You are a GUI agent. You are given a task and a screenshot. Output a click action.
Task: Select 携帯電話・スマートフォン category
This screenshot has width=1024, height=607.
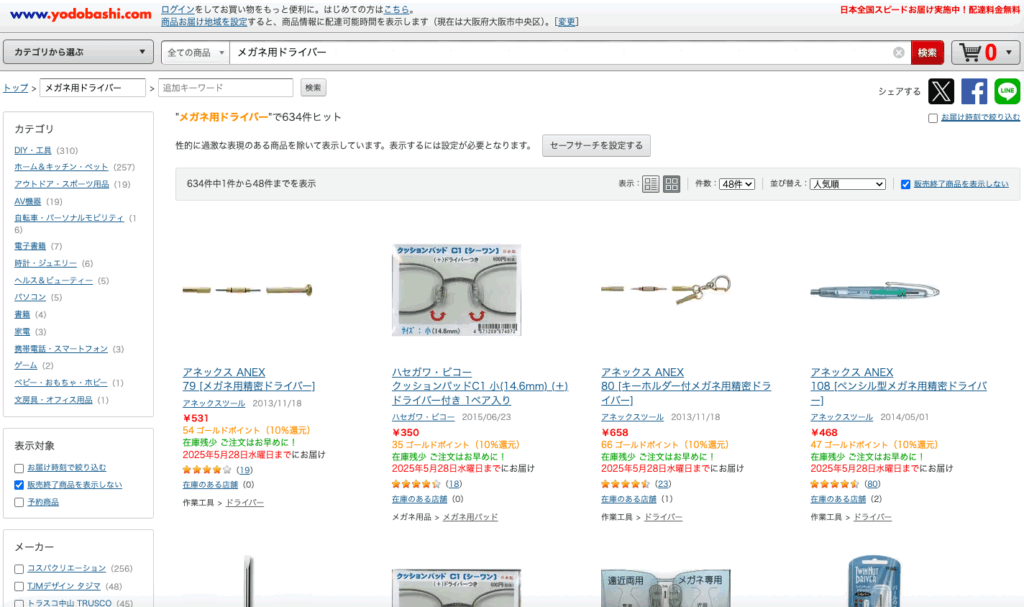[x=61, y=349]
